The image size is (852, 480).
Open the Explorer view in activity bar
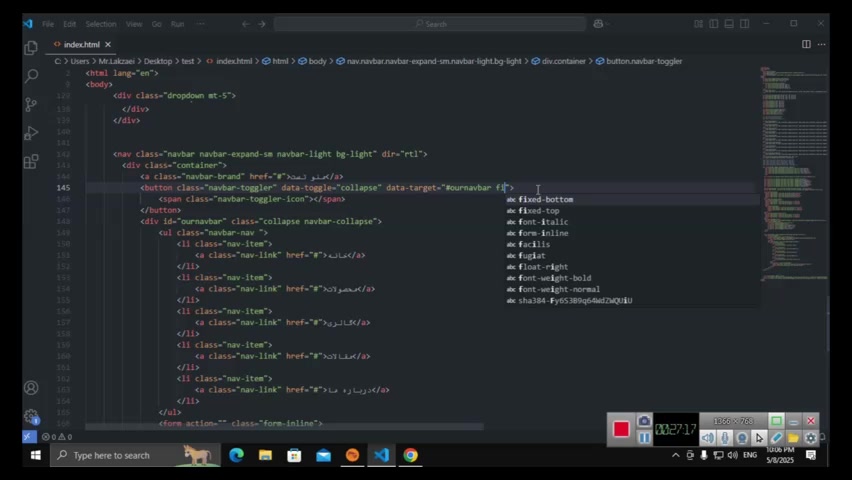click(31, 48)
